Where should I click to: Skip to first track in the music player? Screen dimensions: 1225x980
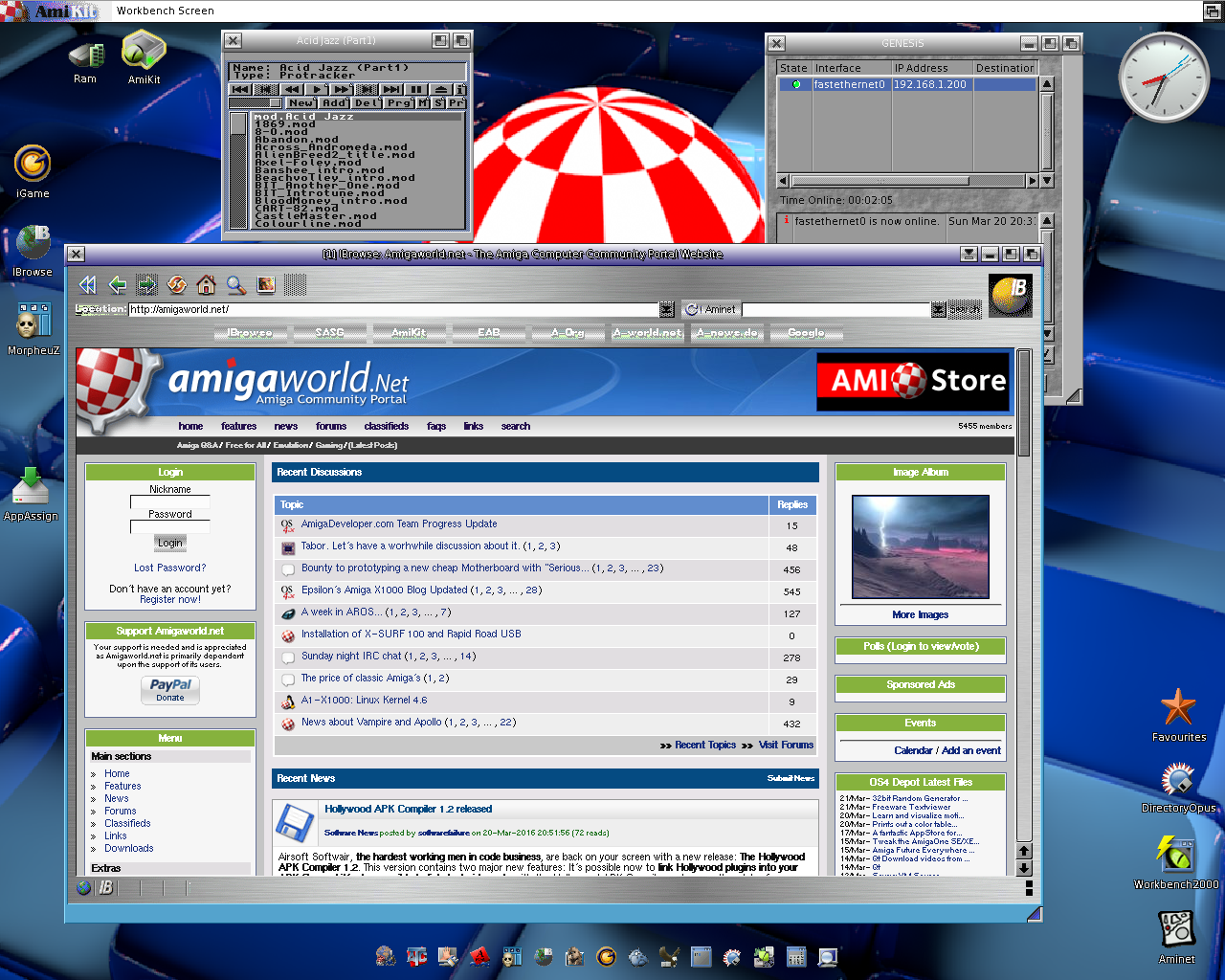(240, 89)
